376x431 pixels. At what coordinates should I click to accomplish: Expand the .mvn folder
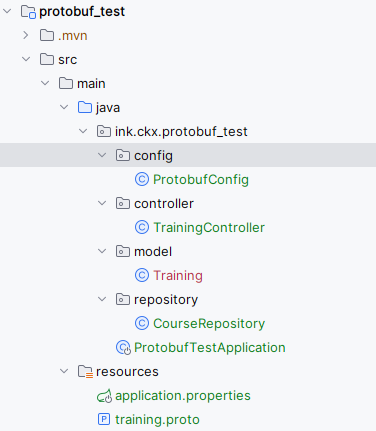coord(26,35)
